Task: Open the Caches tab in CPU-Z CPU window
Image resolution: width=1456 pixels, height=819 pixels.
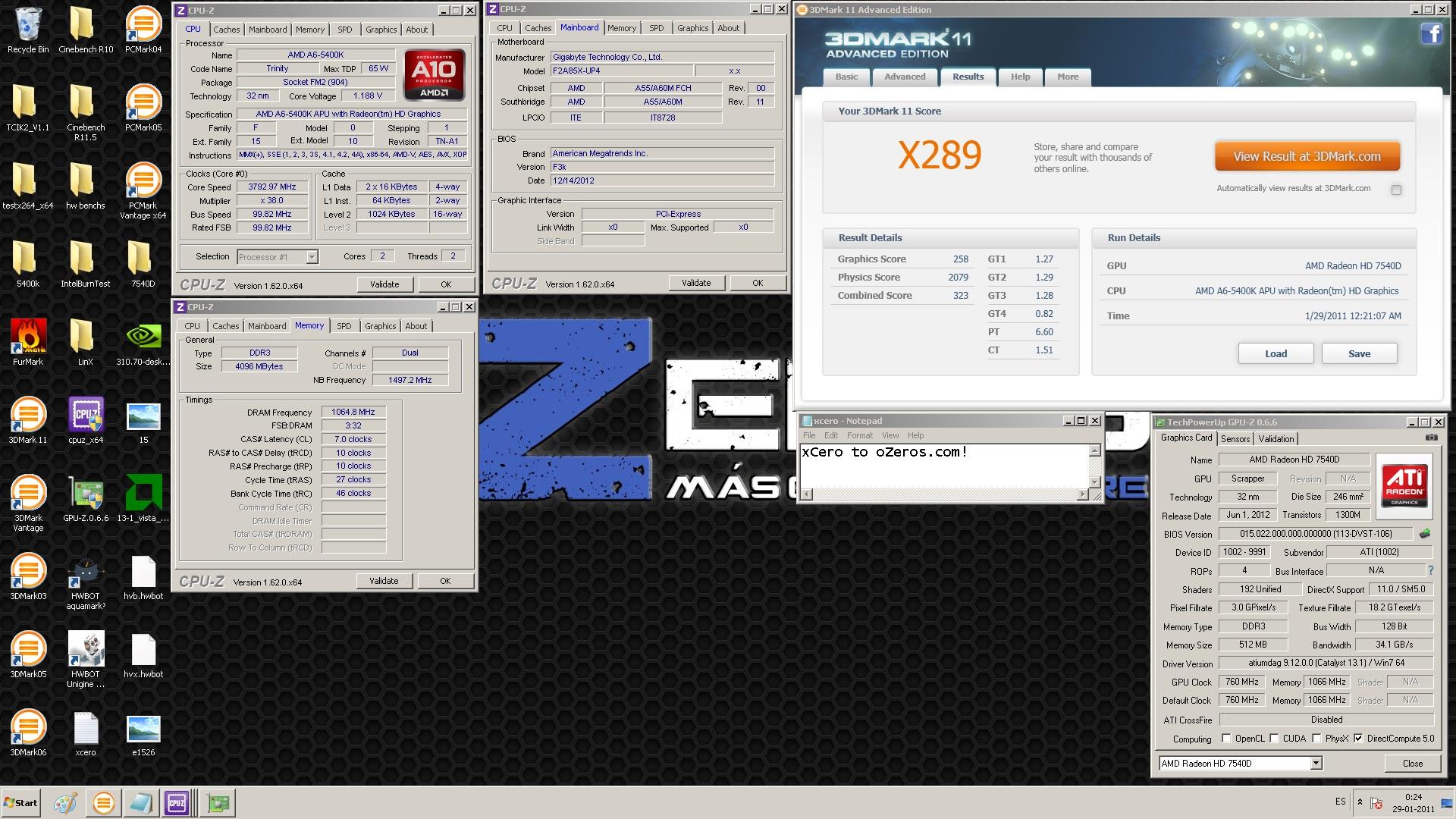Action: tap(226, 30)
